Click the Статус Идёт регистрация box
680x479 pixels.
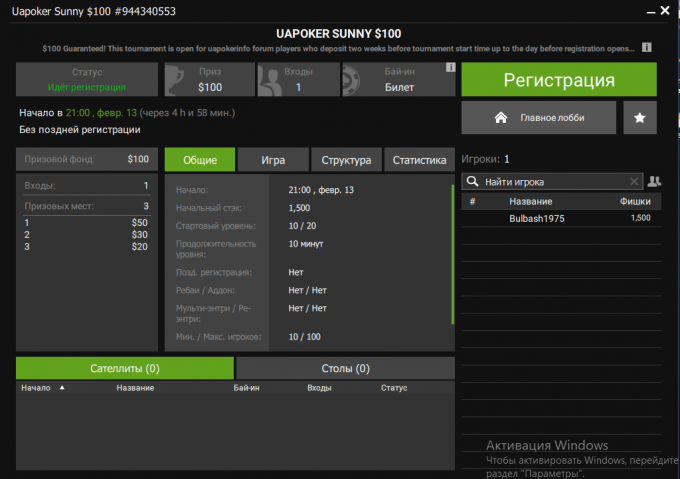coord(87,80)
